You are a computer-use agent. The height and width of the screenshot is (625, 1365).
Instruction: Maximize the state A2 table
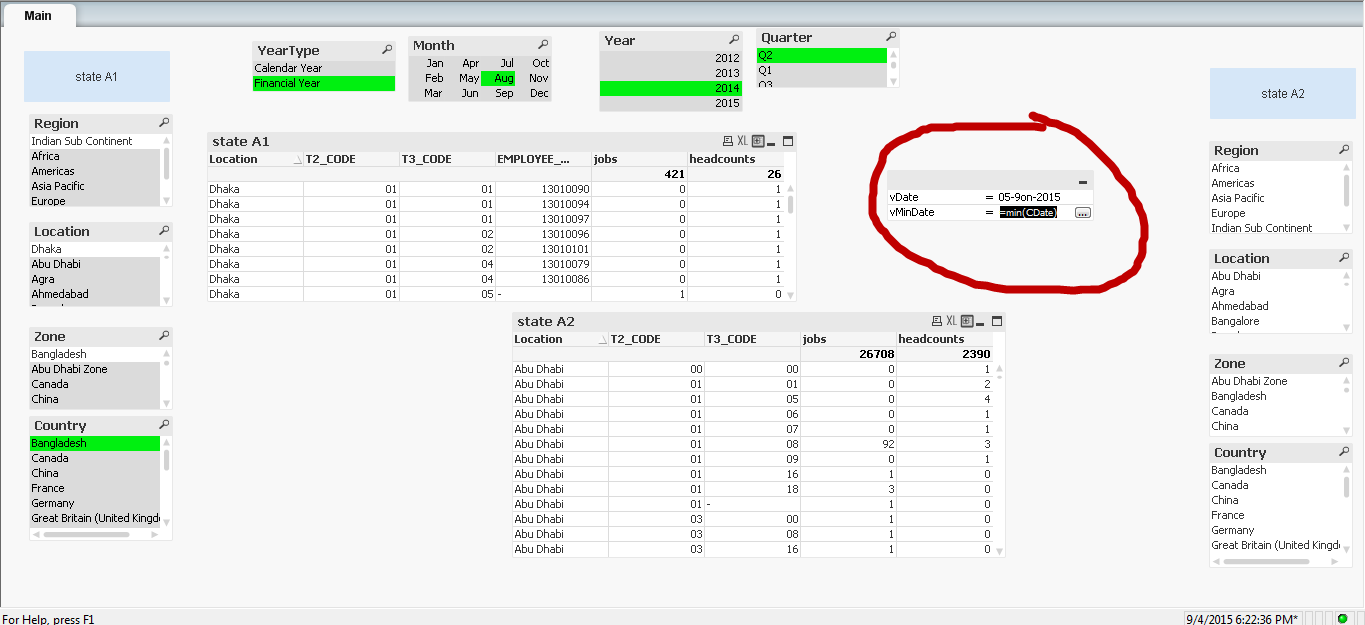(x=997, y=321)
